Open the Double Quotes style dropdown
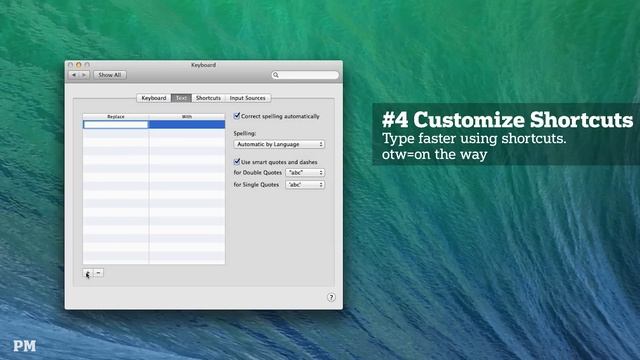The height and width of the screenshot is (360, 640). [x=305, y=173]
